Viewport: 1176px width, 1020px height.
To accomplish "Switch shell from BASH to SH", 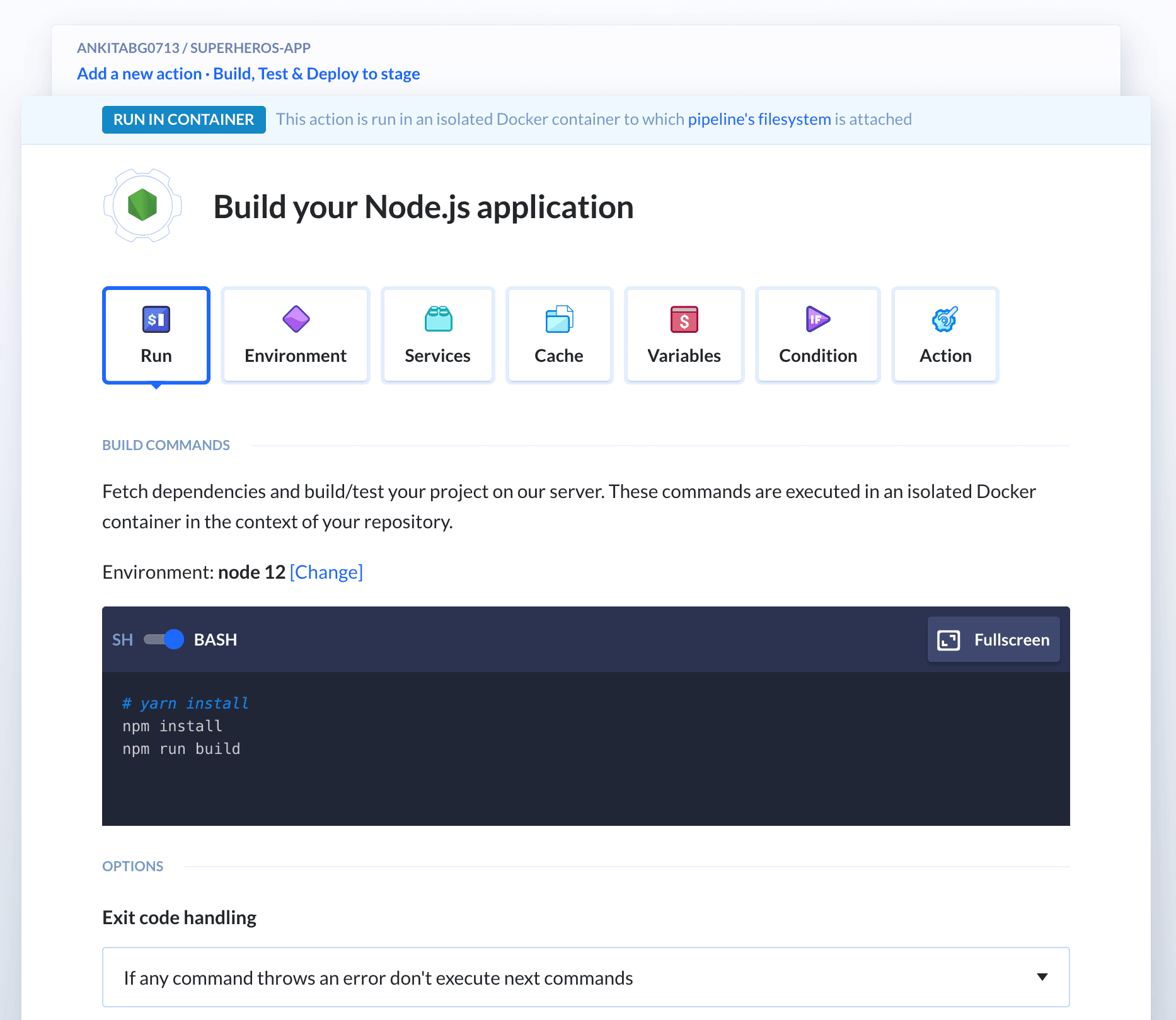I will pos(163,639).
